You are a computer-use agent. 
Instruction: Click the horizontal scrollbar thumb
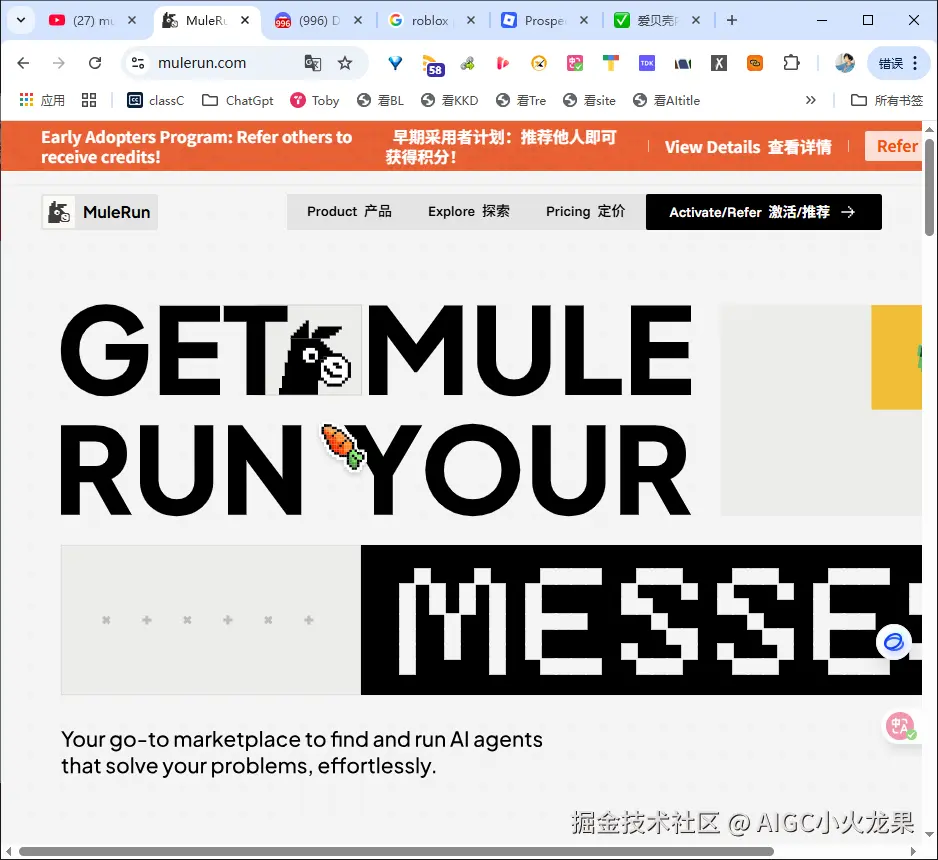tap(396, 851)
